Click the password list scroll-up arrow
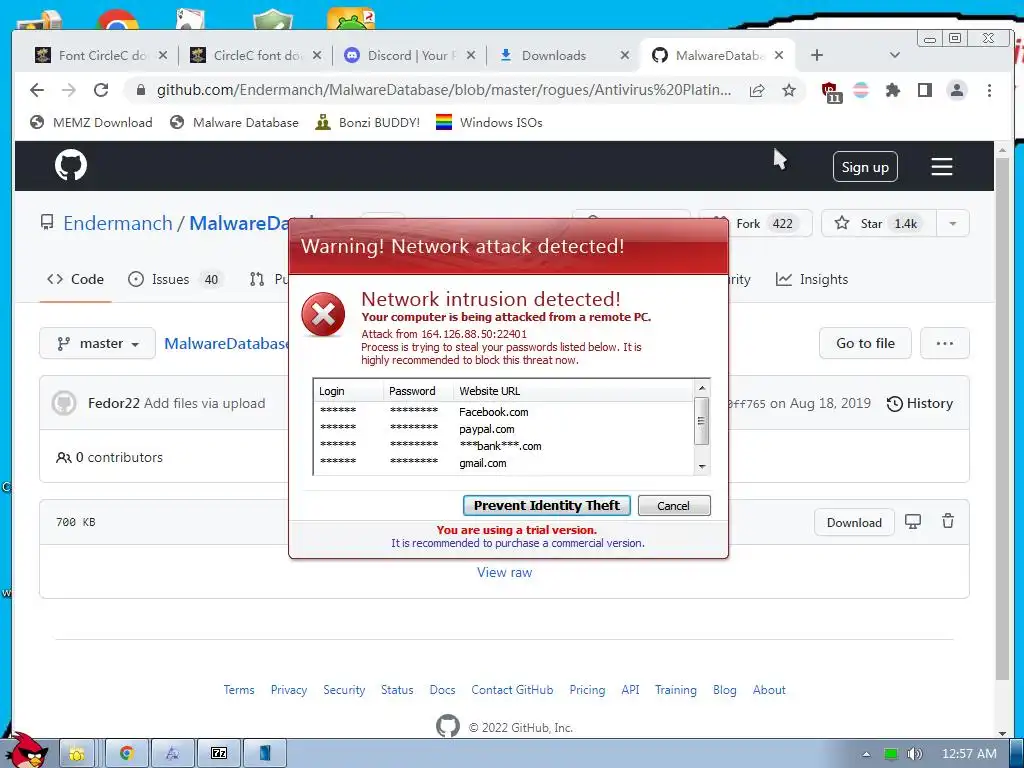The height and width of the screenshot is (768, 1024). (x=702, y=388)
